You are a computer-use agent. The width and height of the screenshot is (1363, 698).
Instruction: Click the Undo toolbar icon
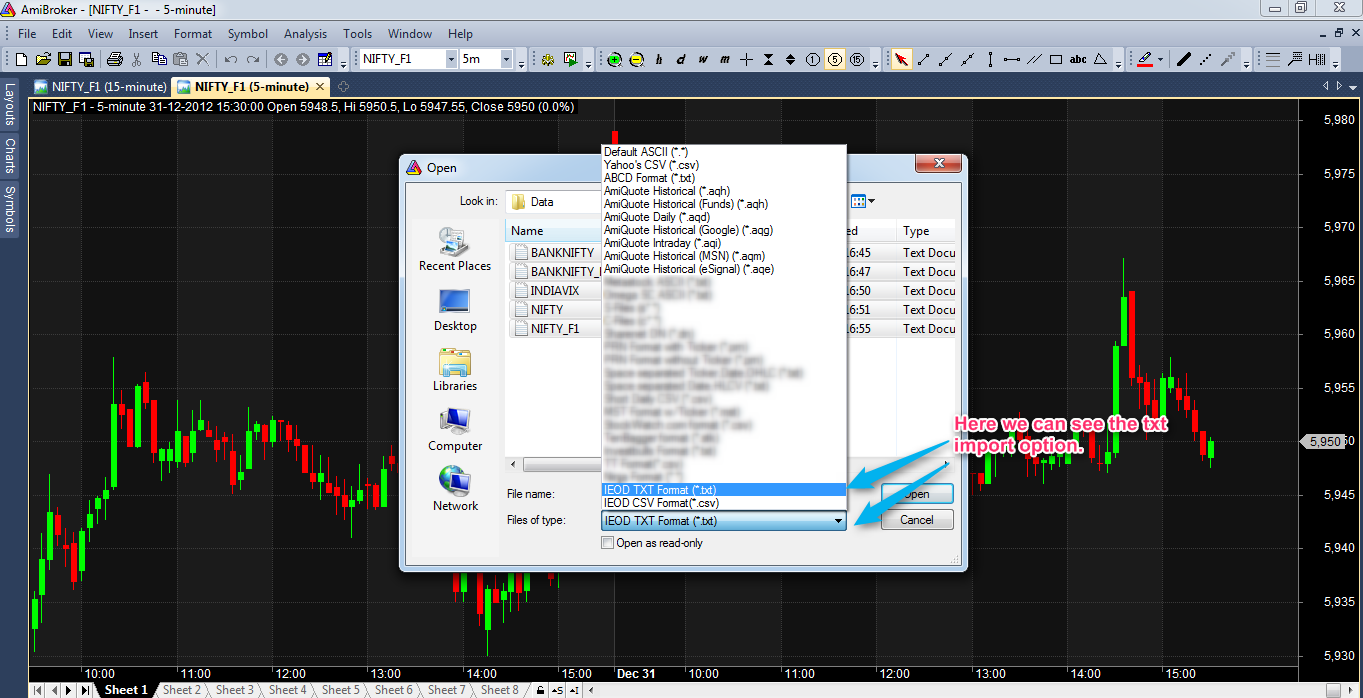pyautogui.click(x=231, y=59)
